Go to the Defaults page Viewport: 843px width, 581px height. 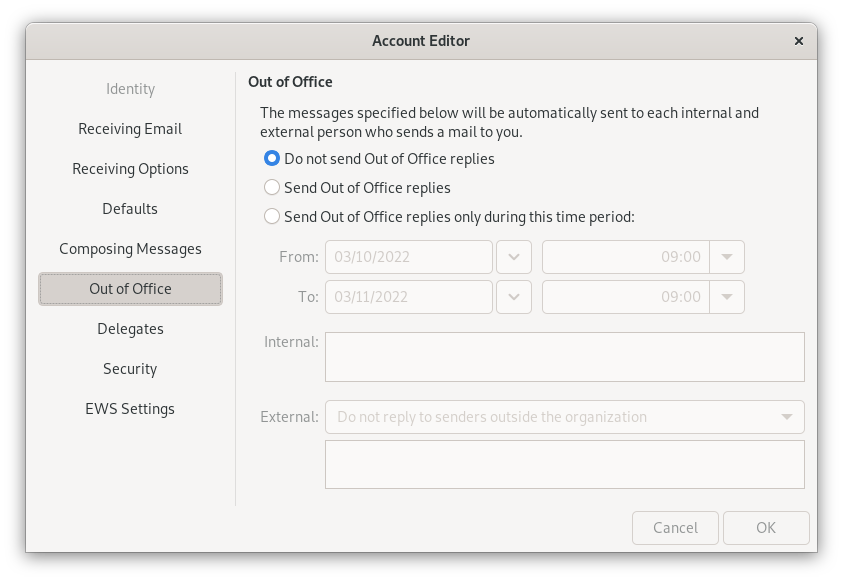[x=130, y=209]
